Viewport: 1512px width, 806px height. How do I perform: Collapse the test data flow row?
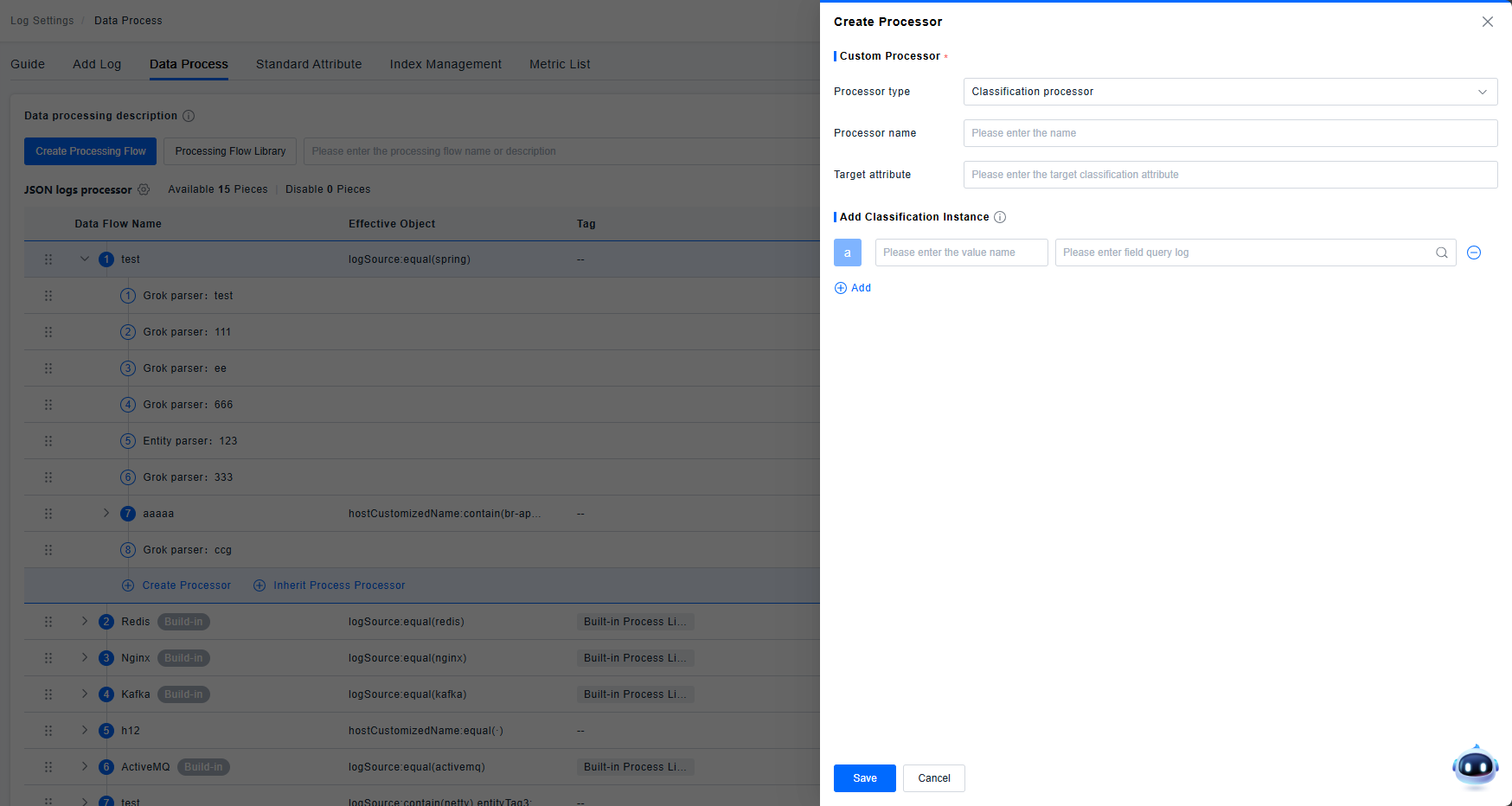85,259
